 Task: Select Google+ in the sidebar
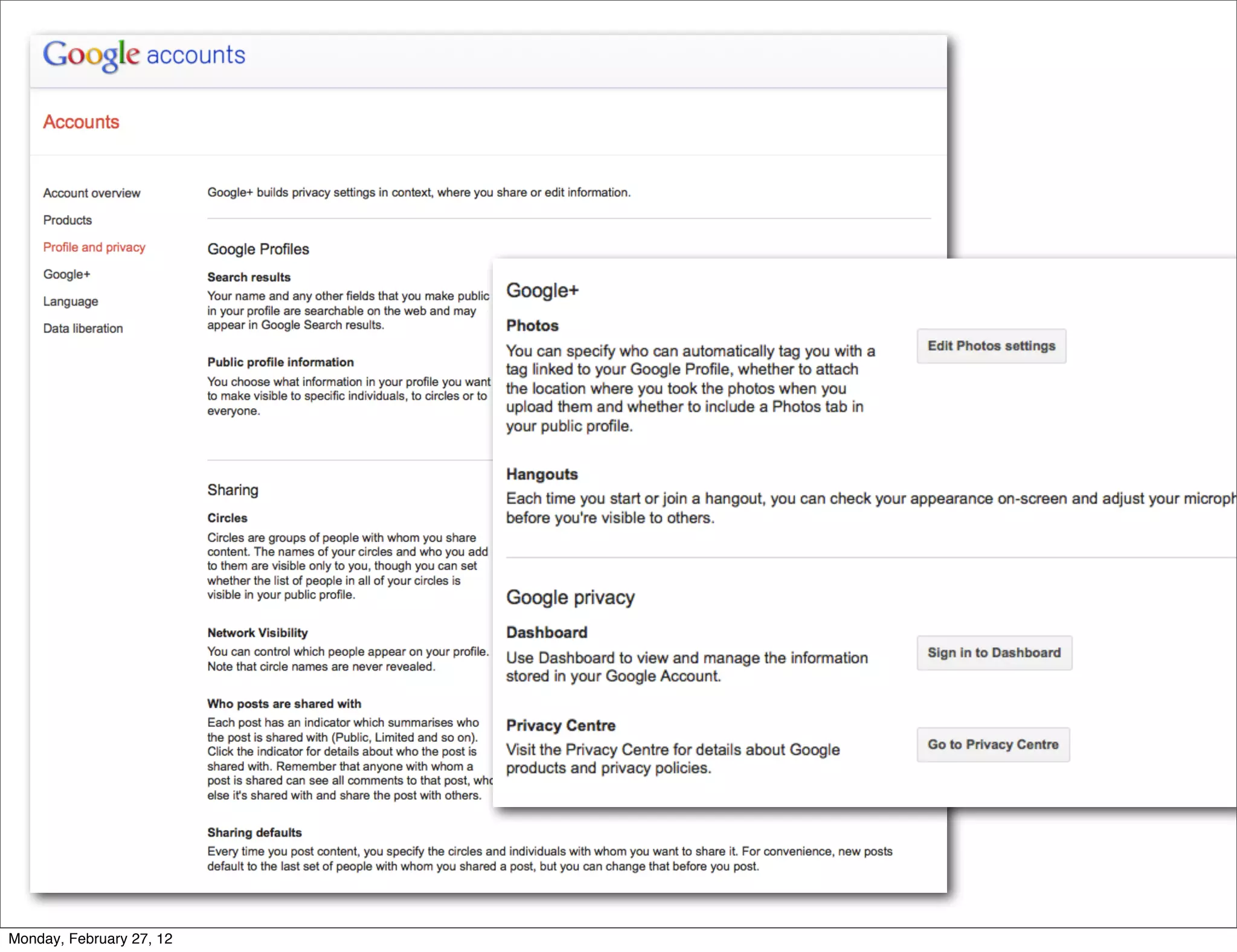66,275
